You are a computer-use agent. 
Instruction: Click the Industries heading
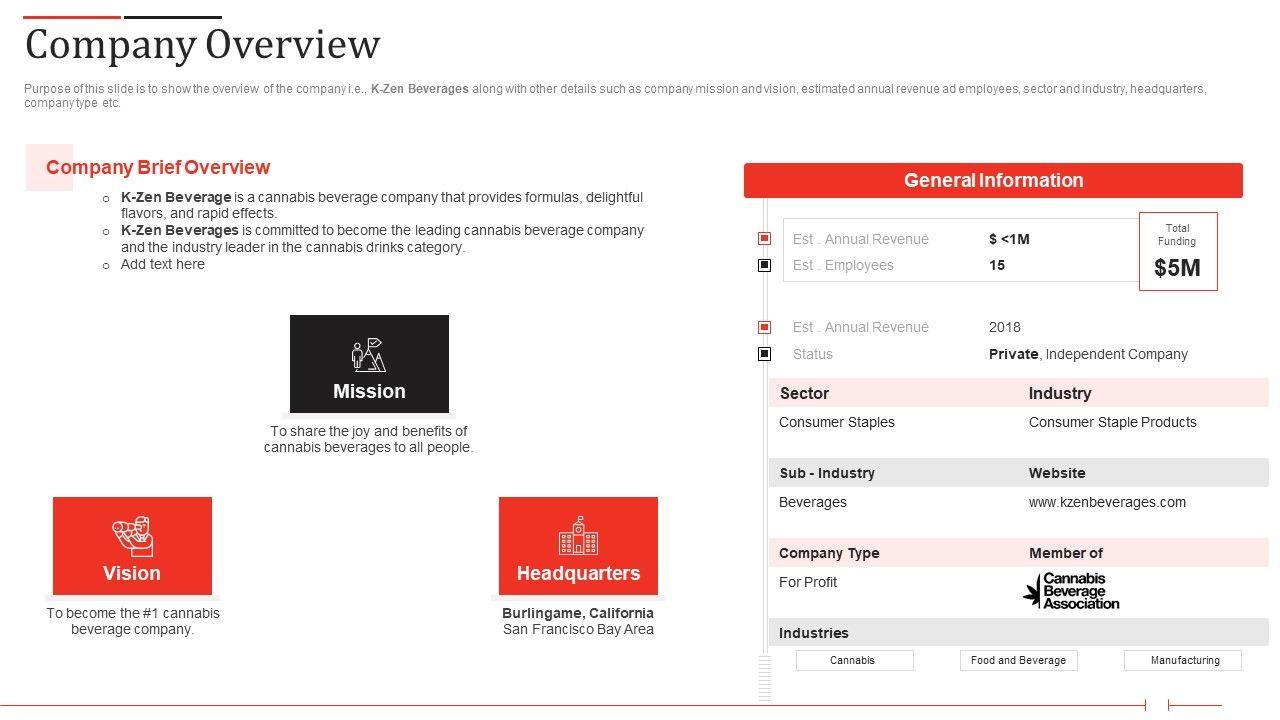pyautogui.click(x=814, y=633)
